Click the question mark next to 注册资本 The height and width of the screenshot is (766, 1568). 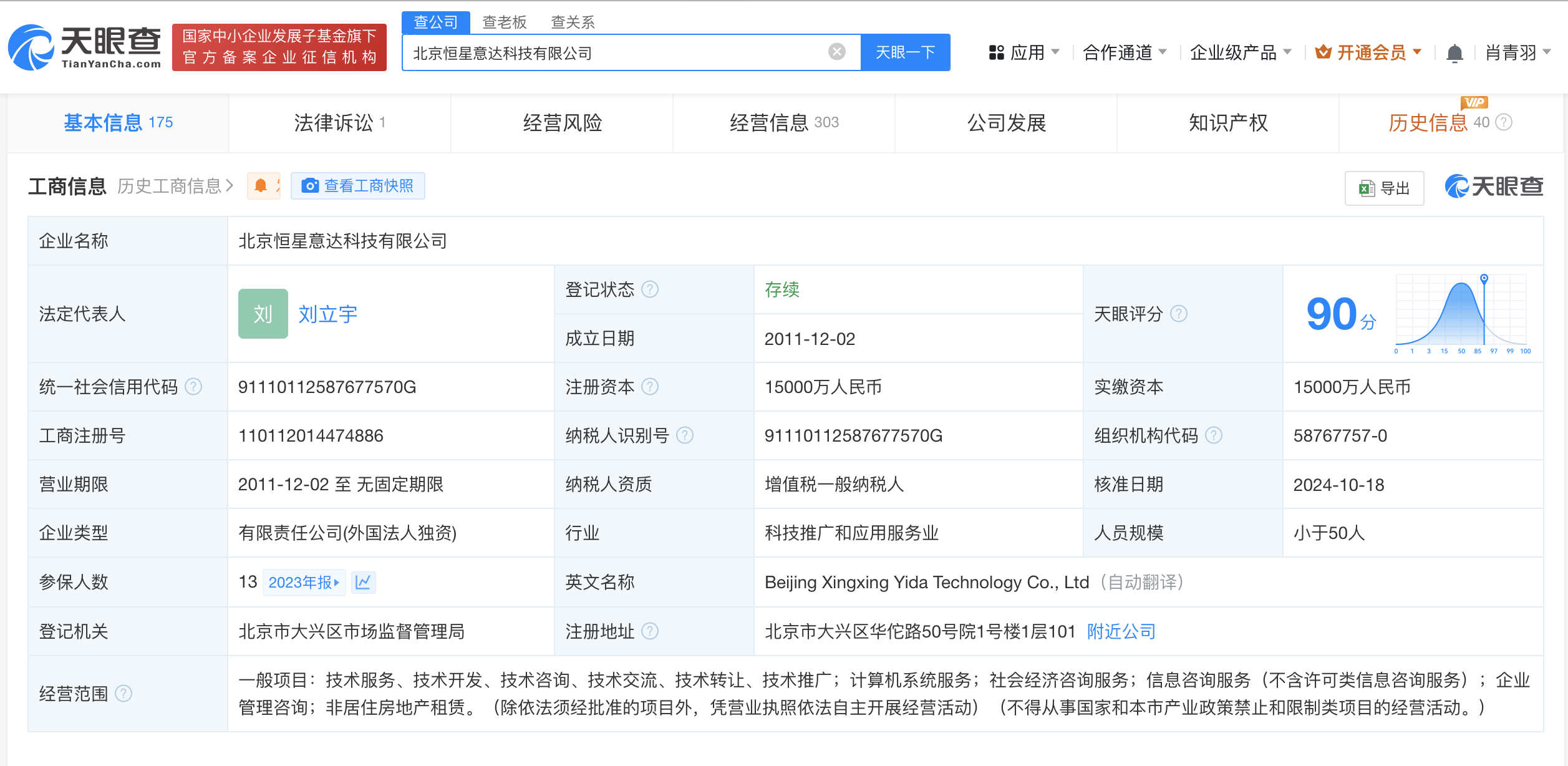coord(651,387)
